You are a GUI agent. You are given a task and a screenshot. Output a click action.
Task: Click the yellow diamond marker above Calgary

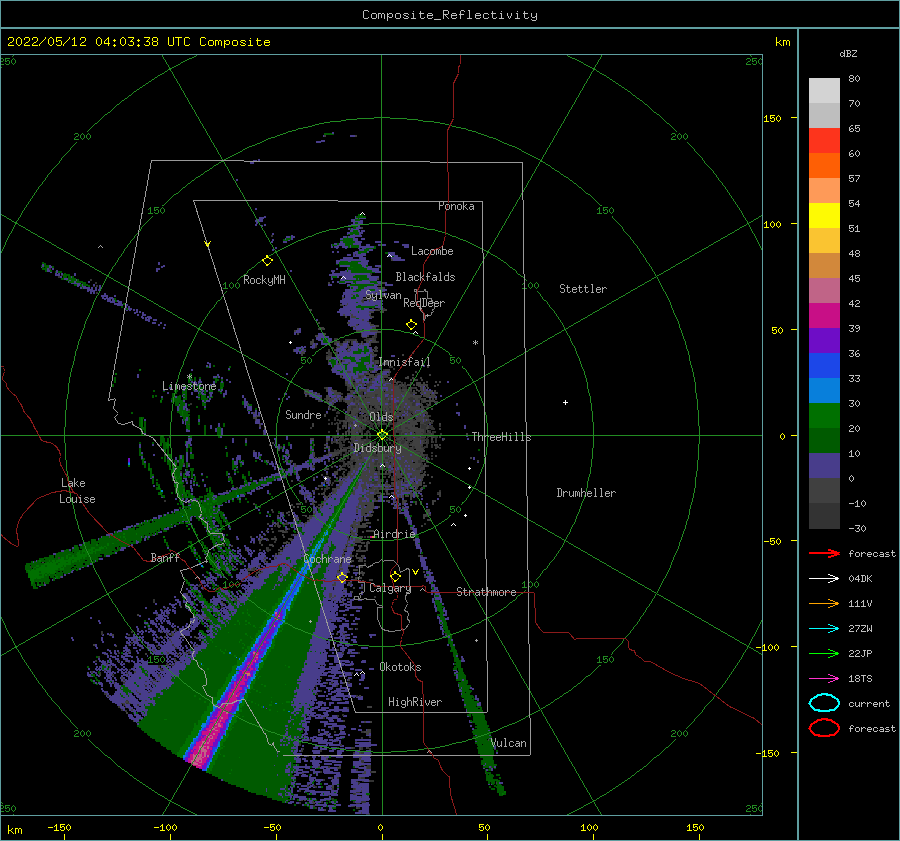(395, 576)
